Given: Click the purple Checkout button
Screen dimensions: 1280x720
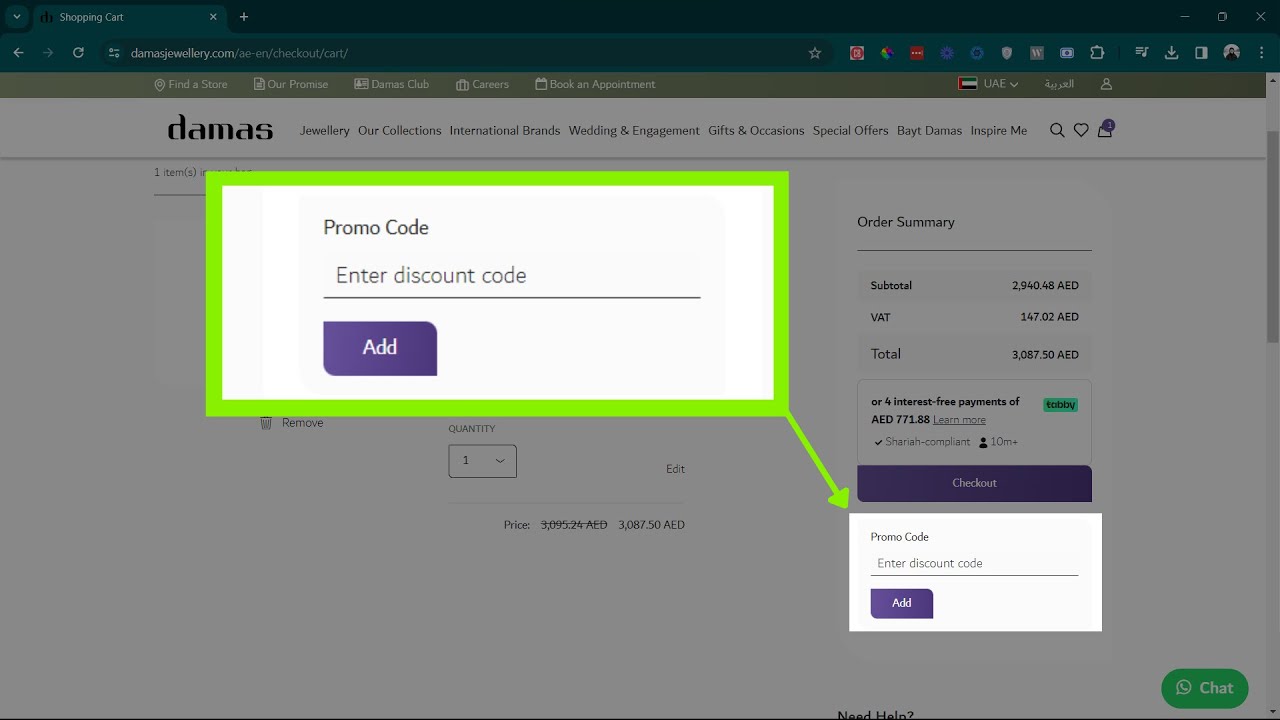Looking at the screenshot, I should click(974, 483).
